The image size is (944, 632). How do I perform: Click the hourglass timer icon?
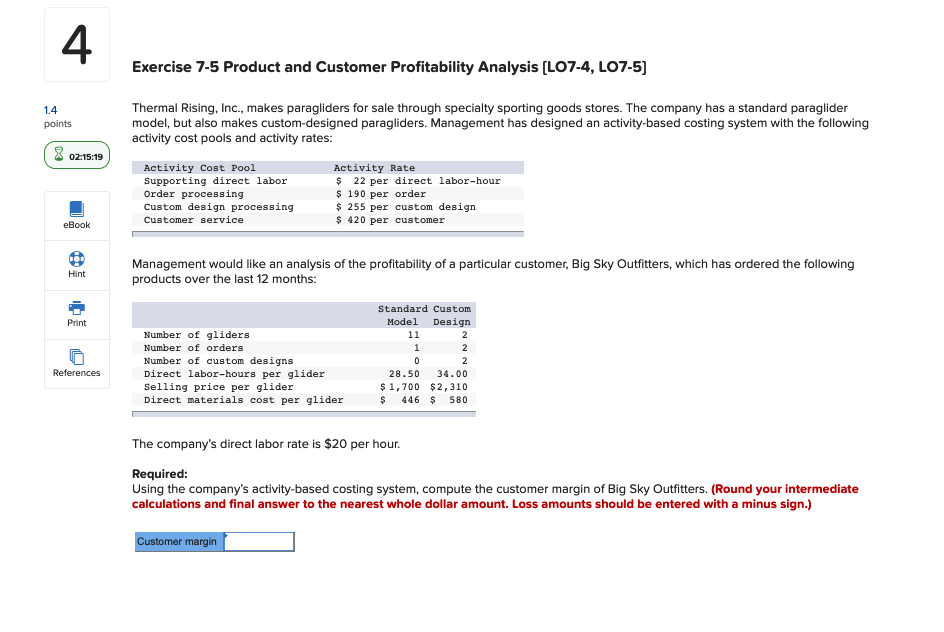click(58, 155)
